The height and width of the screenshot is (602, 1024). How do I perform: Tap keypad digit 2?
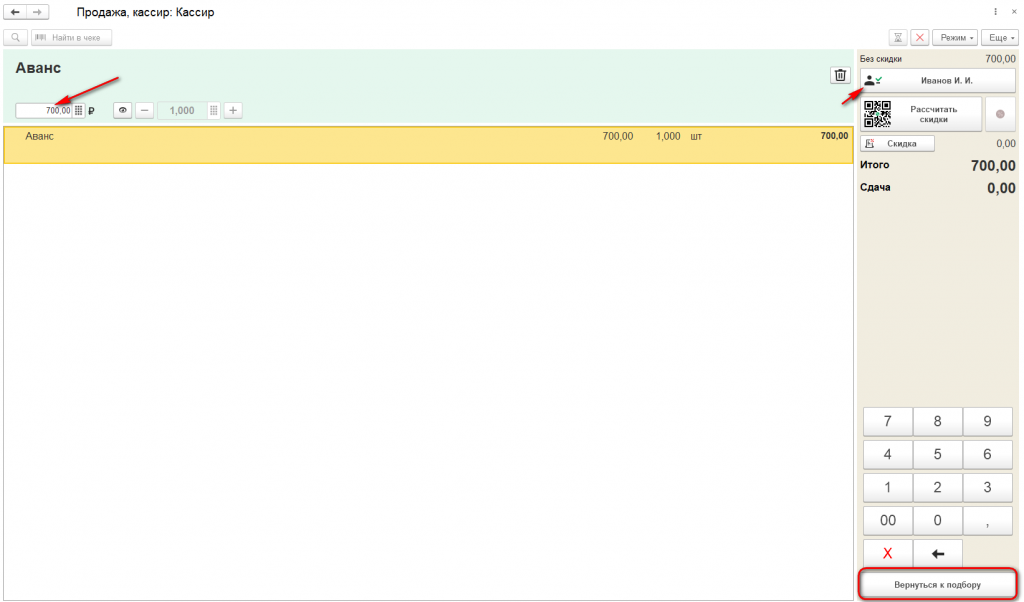point(938,487)
